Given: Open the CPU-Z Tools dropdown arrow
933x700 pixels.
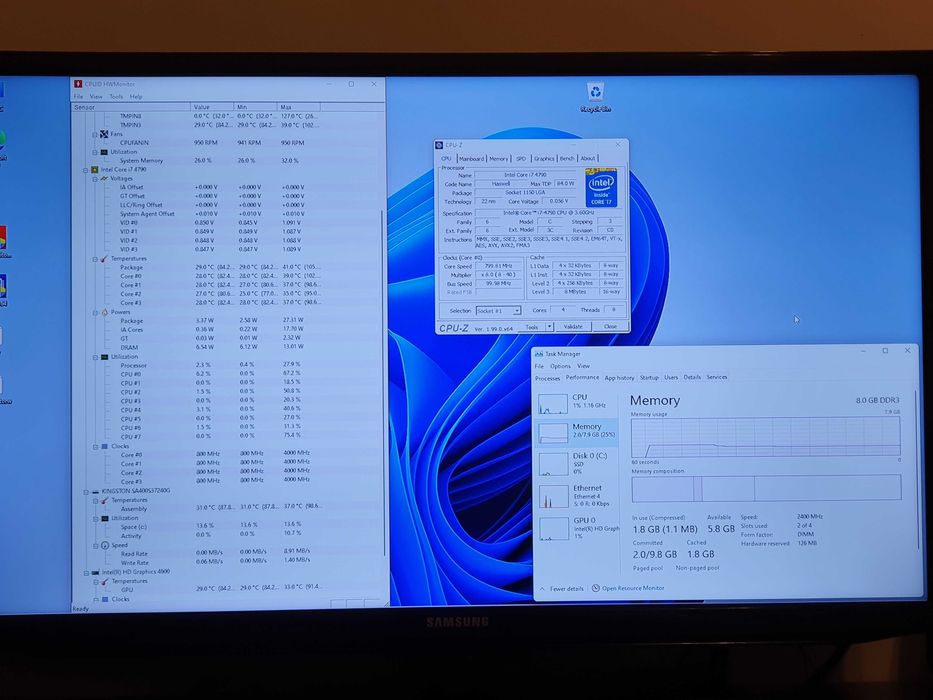Looking at the screenshot, I should 549,327.
